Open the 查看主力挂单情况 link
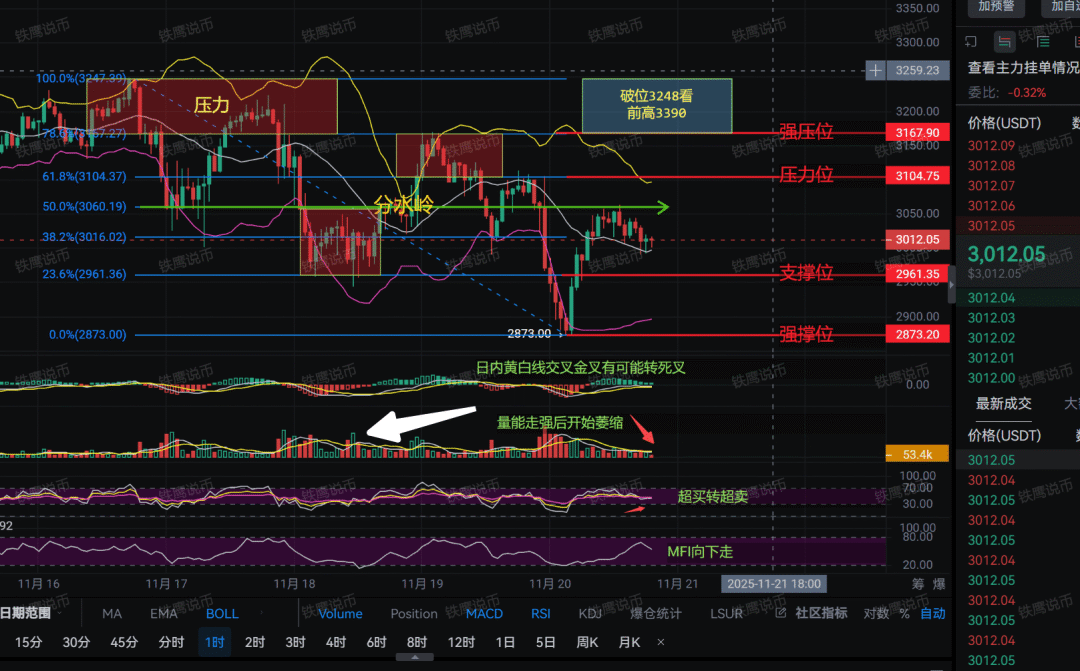Image resolution: width=1080 pixels, height=671 pixels. pyautogui.click(x=1023, y=68)
